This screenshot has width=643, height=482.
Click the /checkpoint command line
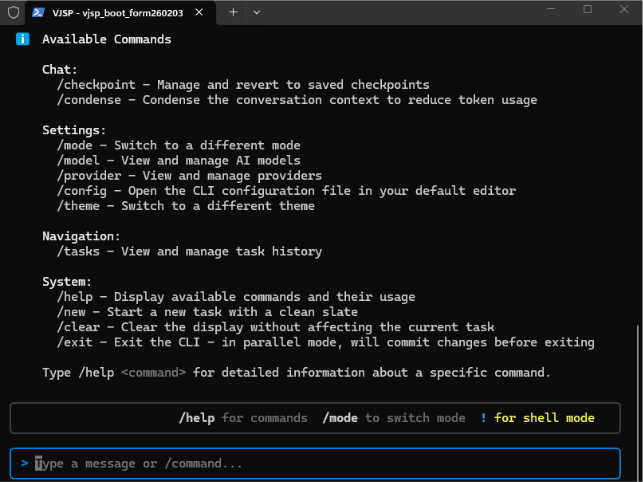(243, 85)
